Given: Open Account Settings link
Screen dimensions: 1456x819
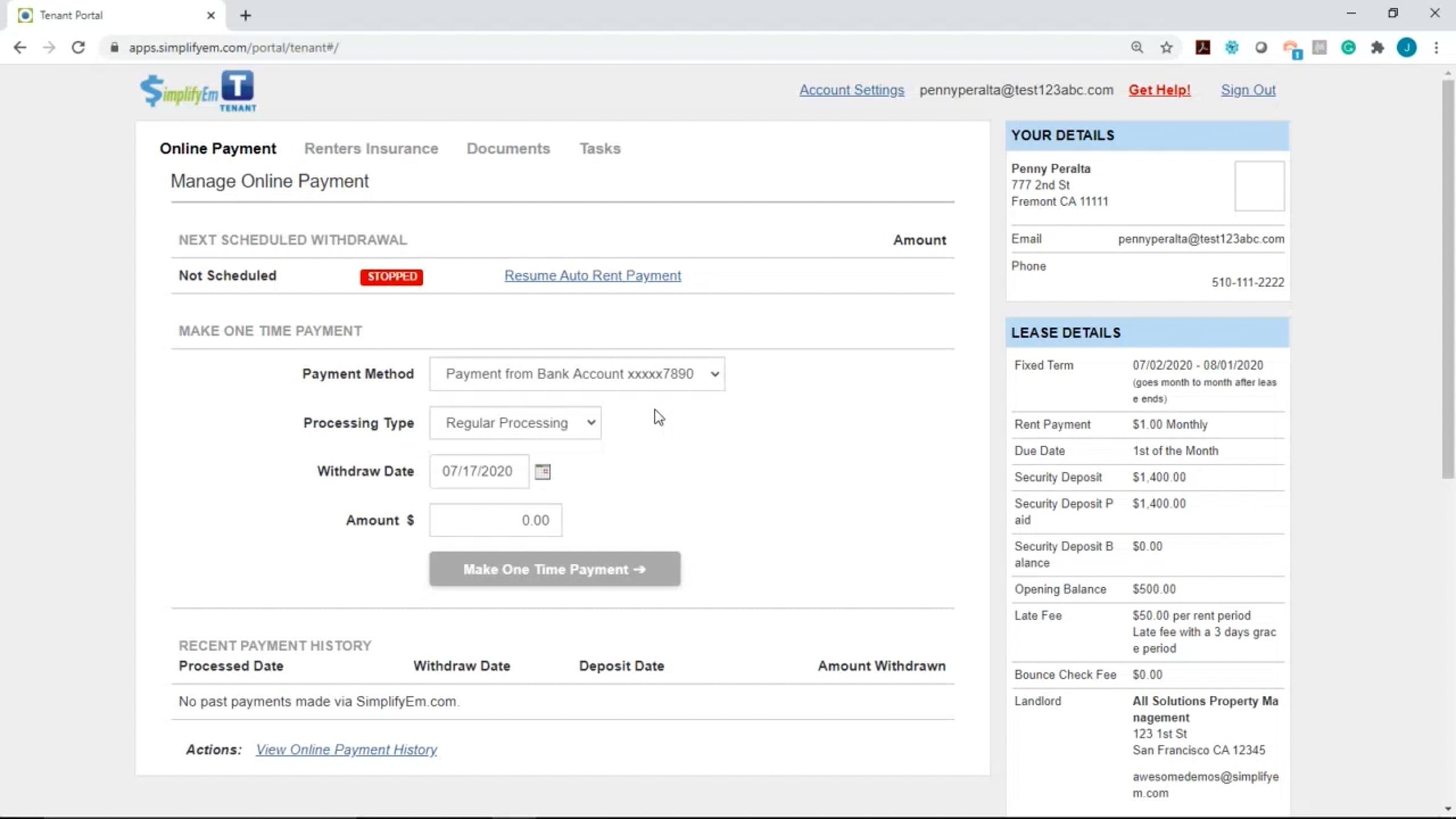Looking at the screenshot, I should pyautogui.click(x=852, y=90).
